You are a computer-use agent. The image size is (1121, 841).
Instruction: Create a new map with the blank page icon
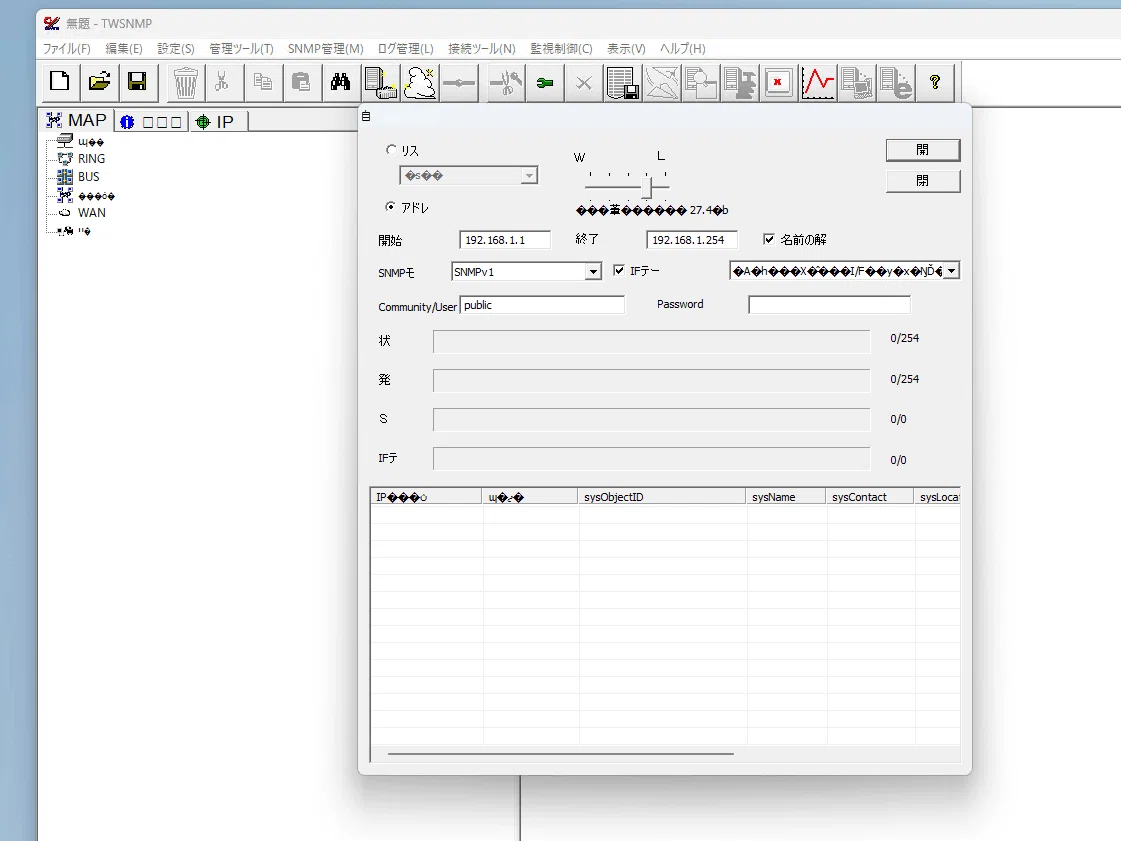coord(60,82)
